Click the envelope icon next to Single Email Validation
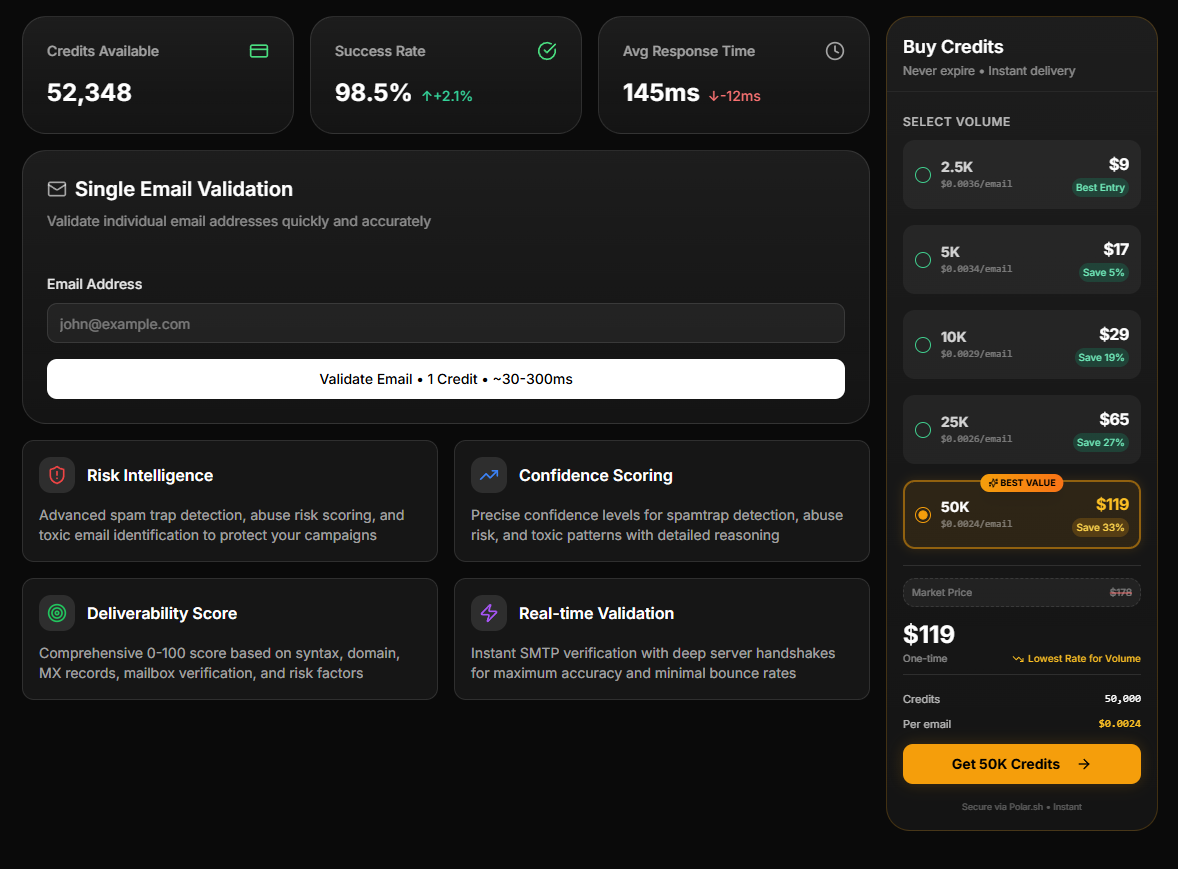This screenshot has height=869, width=1178. (x=57, y=188)
